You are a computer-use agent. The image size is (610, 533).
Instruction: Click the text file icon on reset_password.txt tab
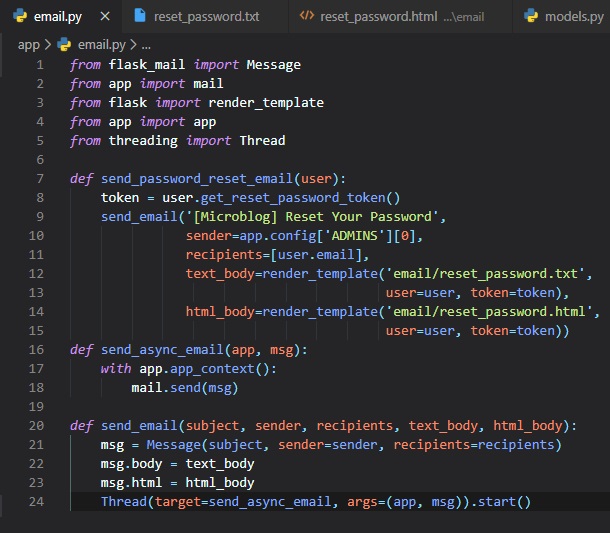pyautogui.click(x=139, y=16)
